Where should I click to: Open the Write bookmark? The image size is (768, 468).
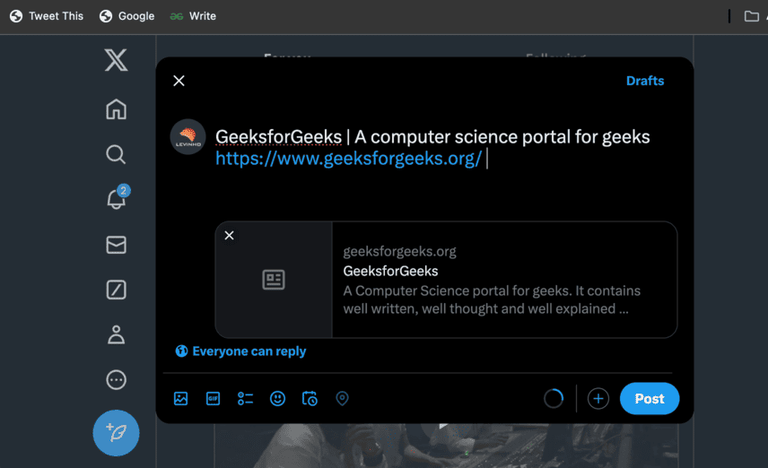tap(193, 16)
